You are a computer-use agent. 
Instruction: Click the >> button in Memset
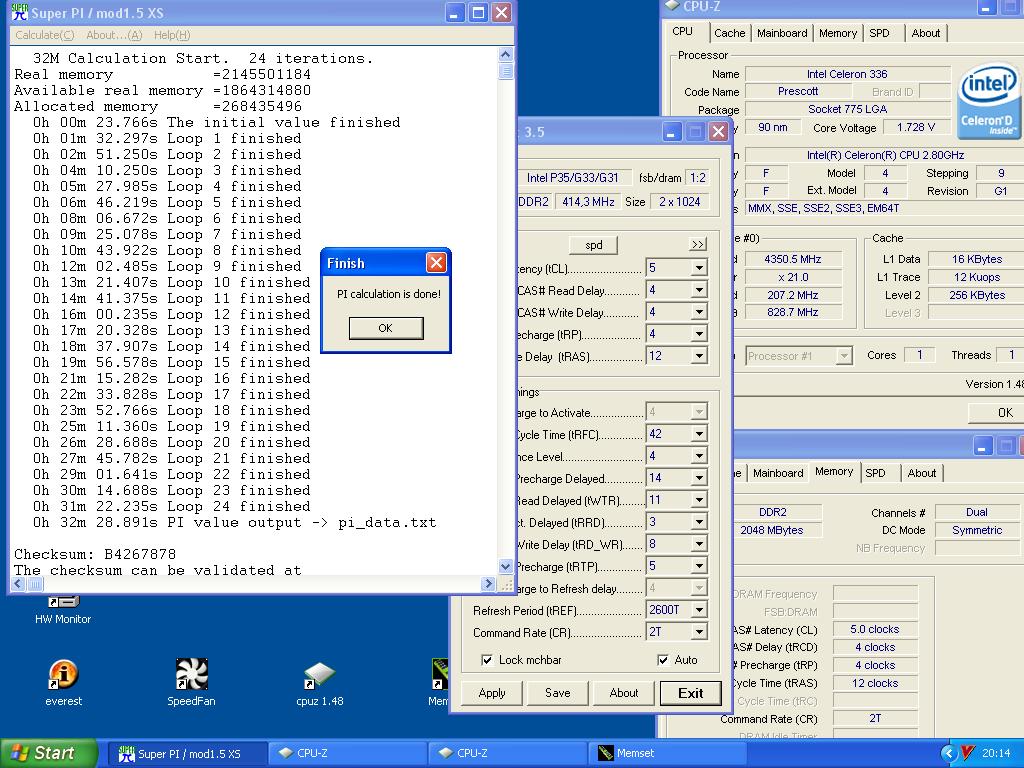pos(697,244)
